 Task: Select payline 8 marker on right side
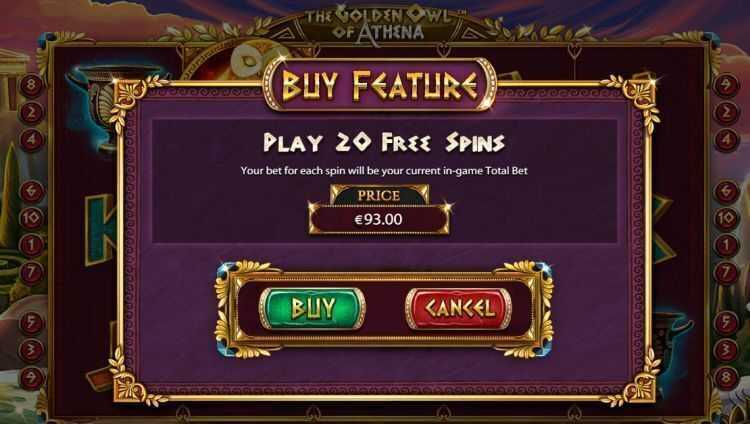pos(726,378)
